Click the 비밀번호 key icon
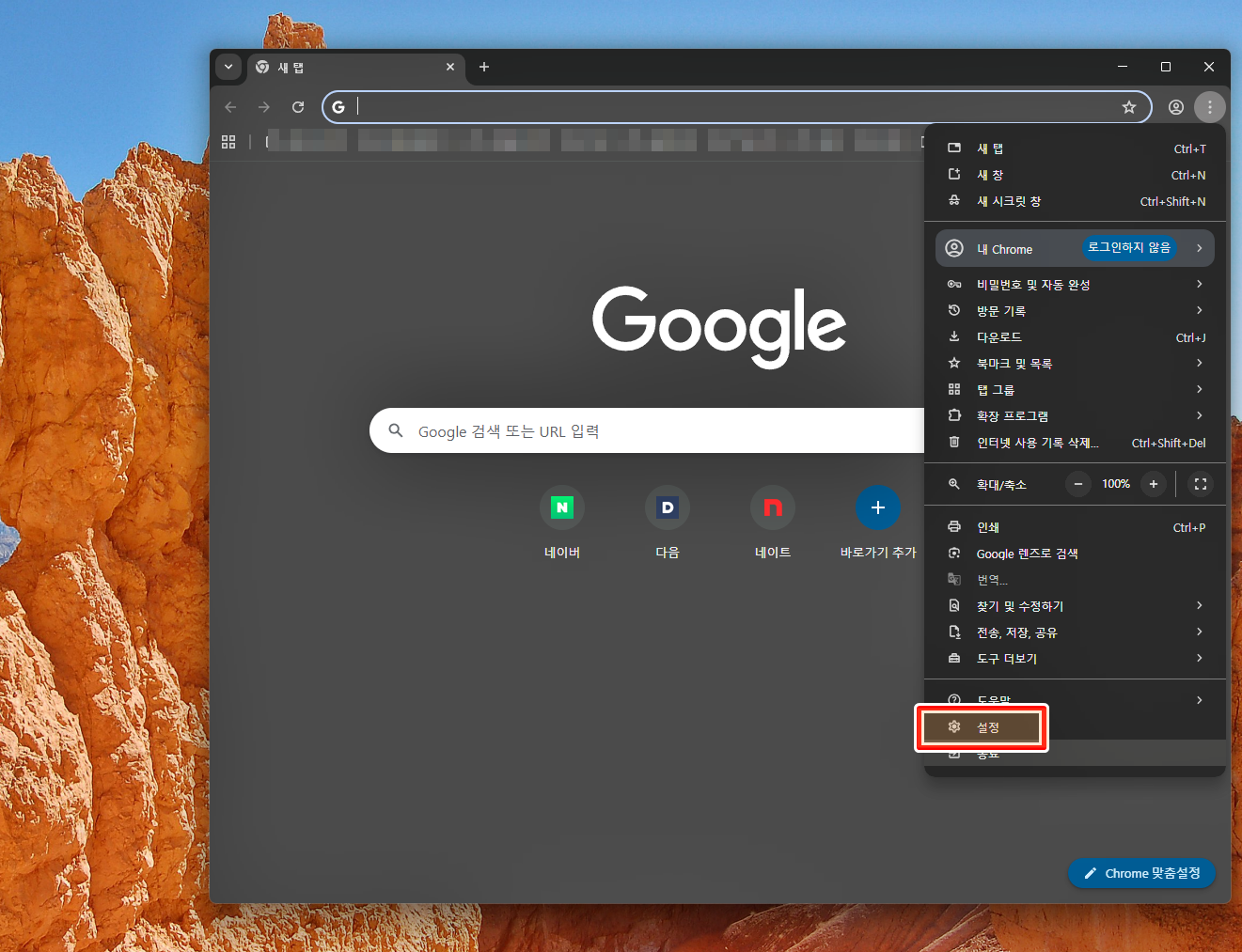Screen dimensions: 1242x952 (954, 284)
